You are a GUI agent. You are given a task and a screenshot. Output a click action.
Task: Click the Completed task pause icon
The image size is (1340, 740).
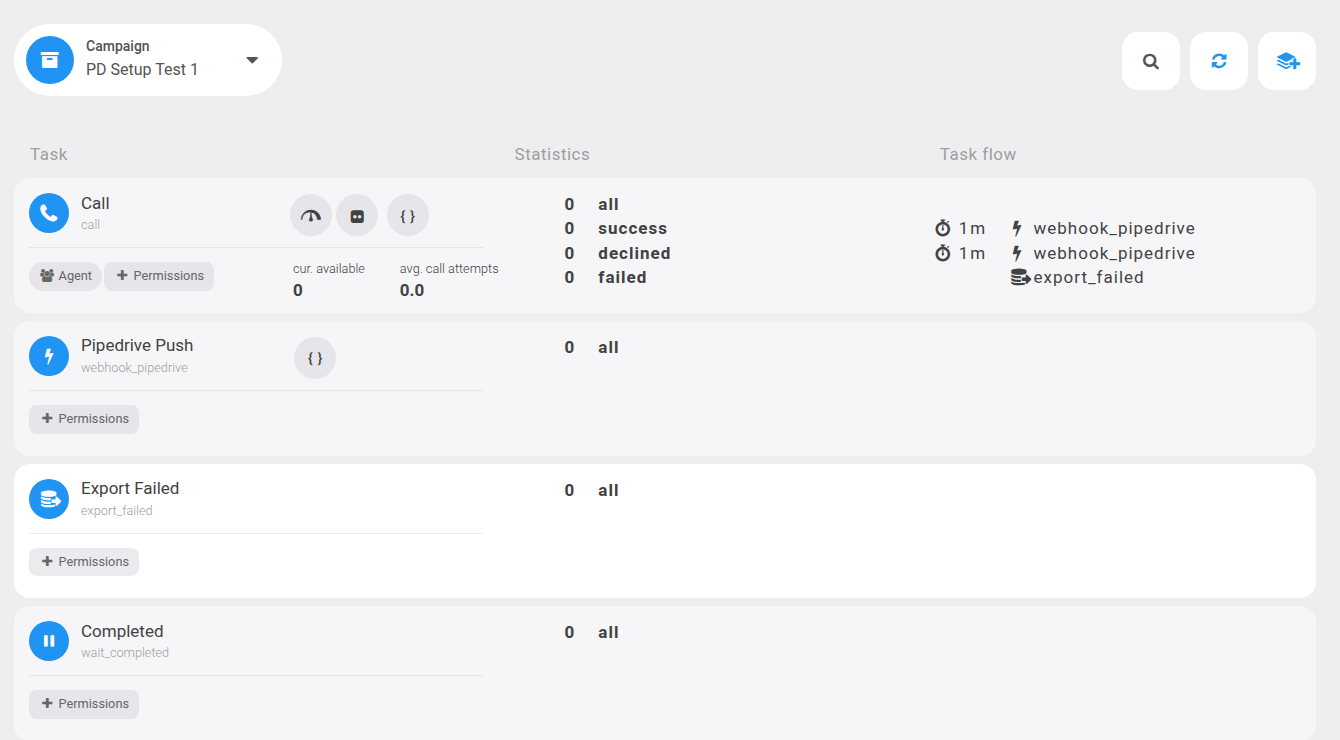coord(49,641)
